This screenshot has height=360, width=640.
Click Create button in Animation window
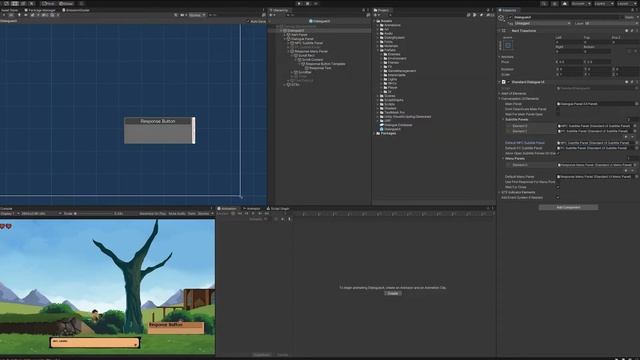[x=393, y=293]
